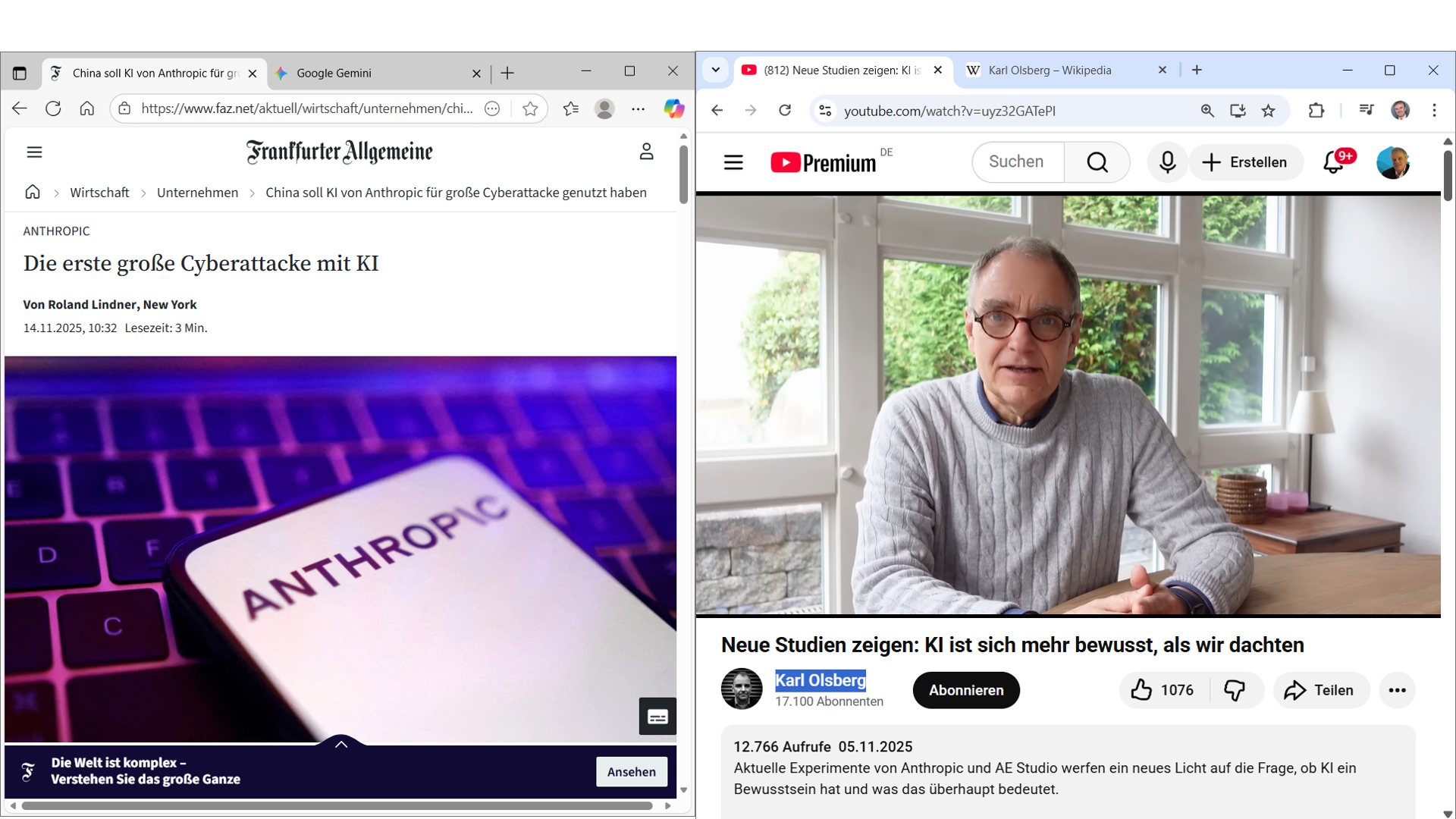1456x819 pixels.
Task: Switch to the Google Gemini tab
Action: tap(334, 74)
